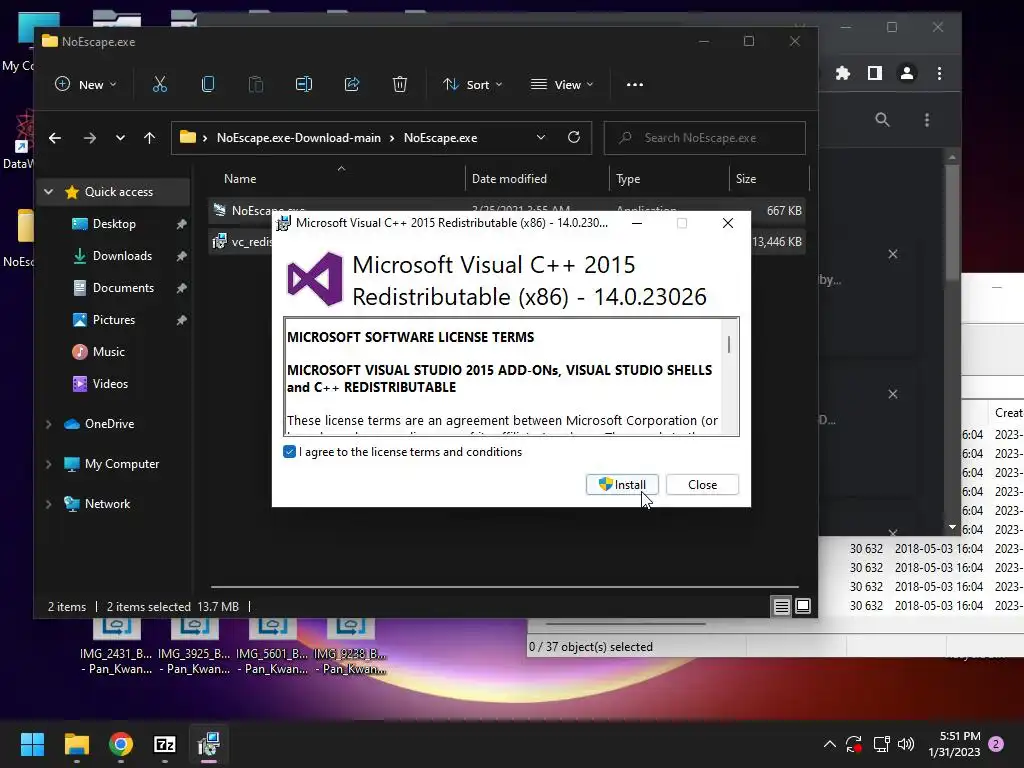This screenshot has width=1024, height=768.
Task: Select Downloads in navigation pane
Action: tap(122, 256)
